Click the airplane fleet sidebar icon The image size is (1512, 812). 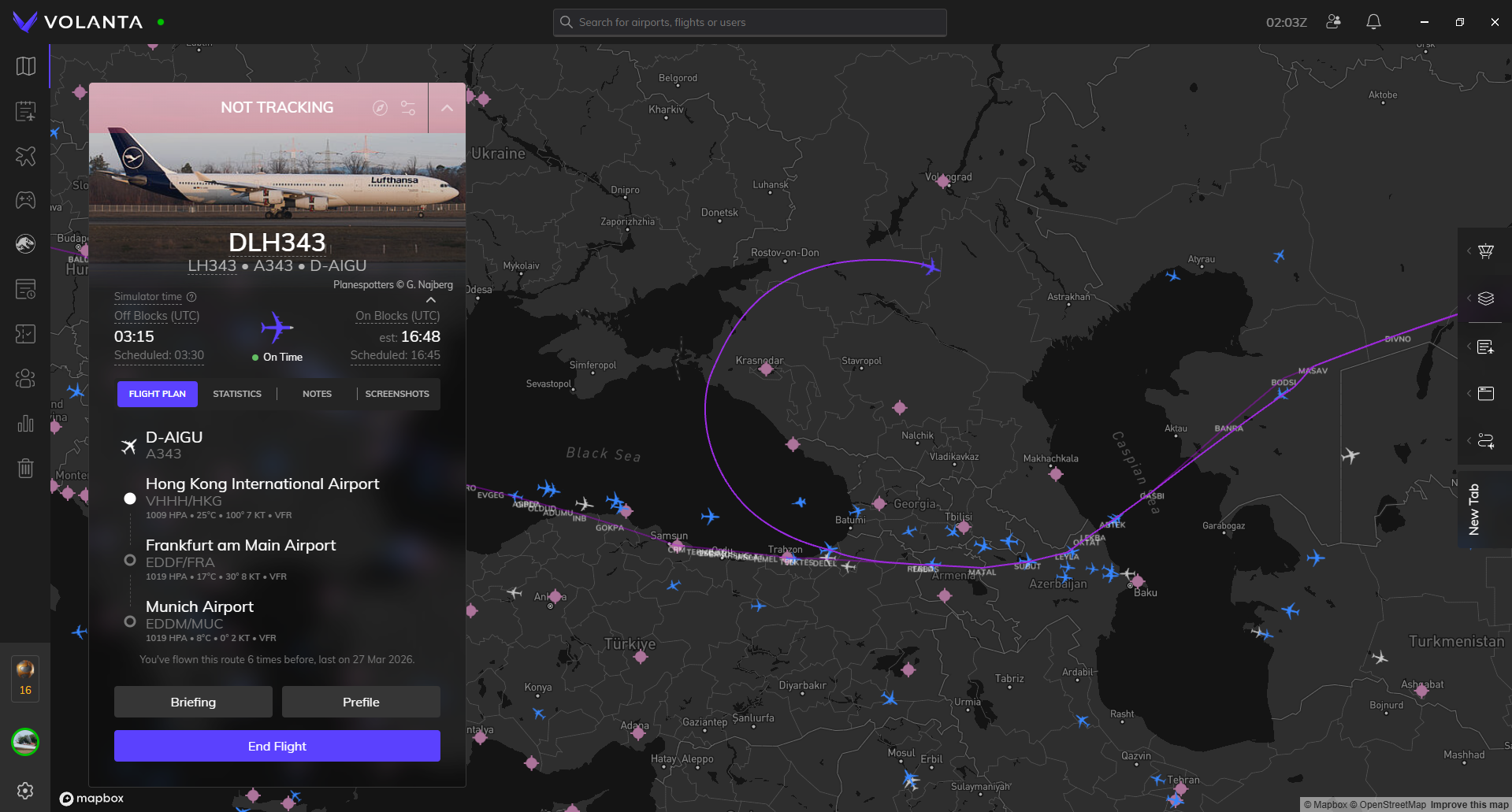point(25,156)
